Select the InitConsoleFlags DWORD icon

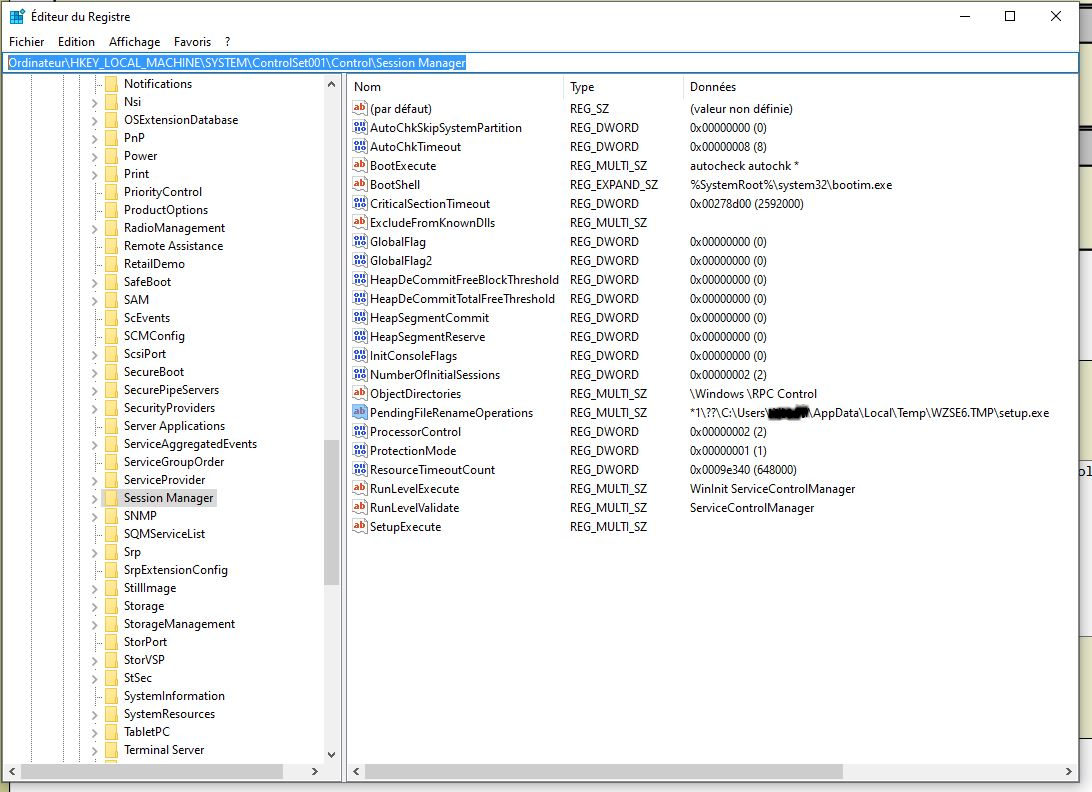point(359,355)
